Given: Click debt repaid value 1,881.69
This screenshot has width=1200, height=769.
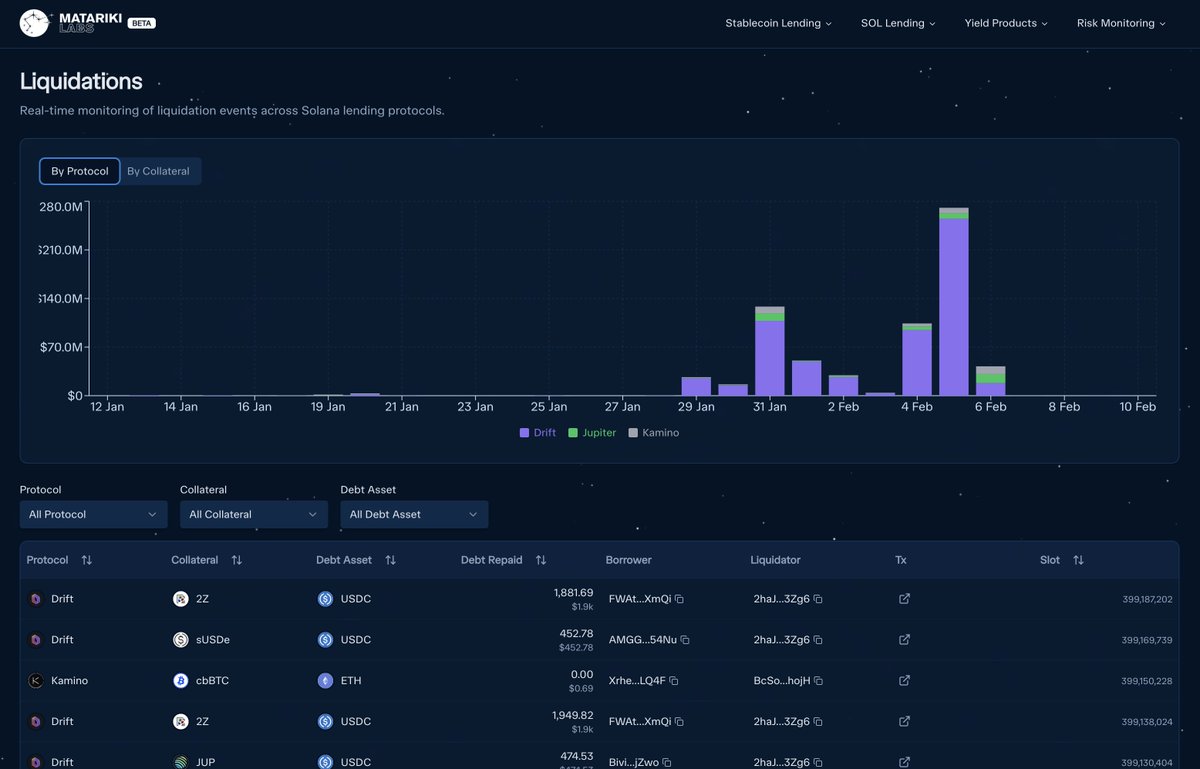Looking at the screenshot, I should pyautogui.click(x=573, y=593).
